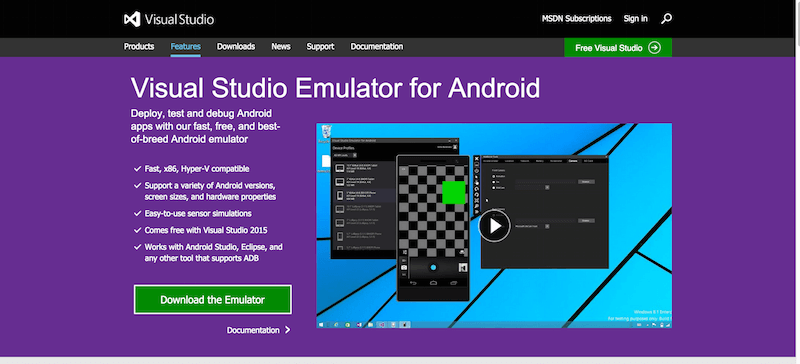Open search via the magnifier icon
Screen dimensions: 800x364
[x=666, y=19]
